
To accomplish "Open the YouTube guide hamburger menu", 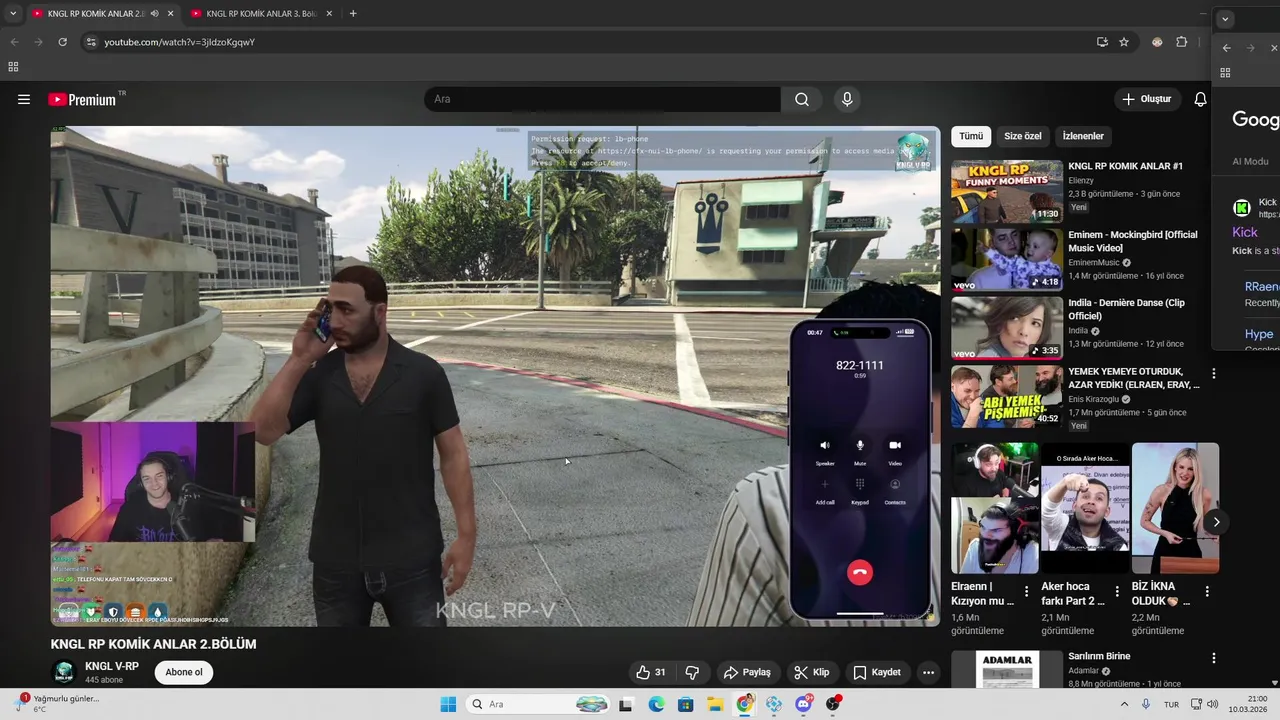I will point(24,99).
